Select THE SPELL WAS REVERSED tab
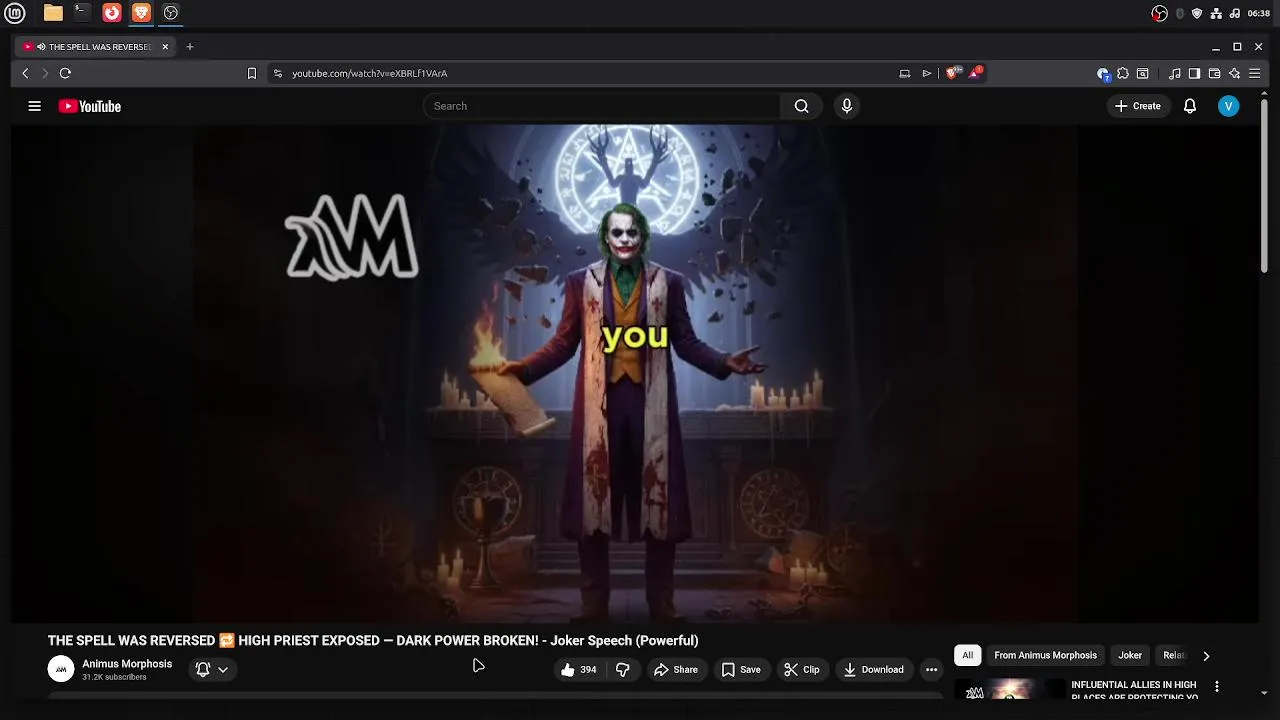 click(x=95, y=46)
